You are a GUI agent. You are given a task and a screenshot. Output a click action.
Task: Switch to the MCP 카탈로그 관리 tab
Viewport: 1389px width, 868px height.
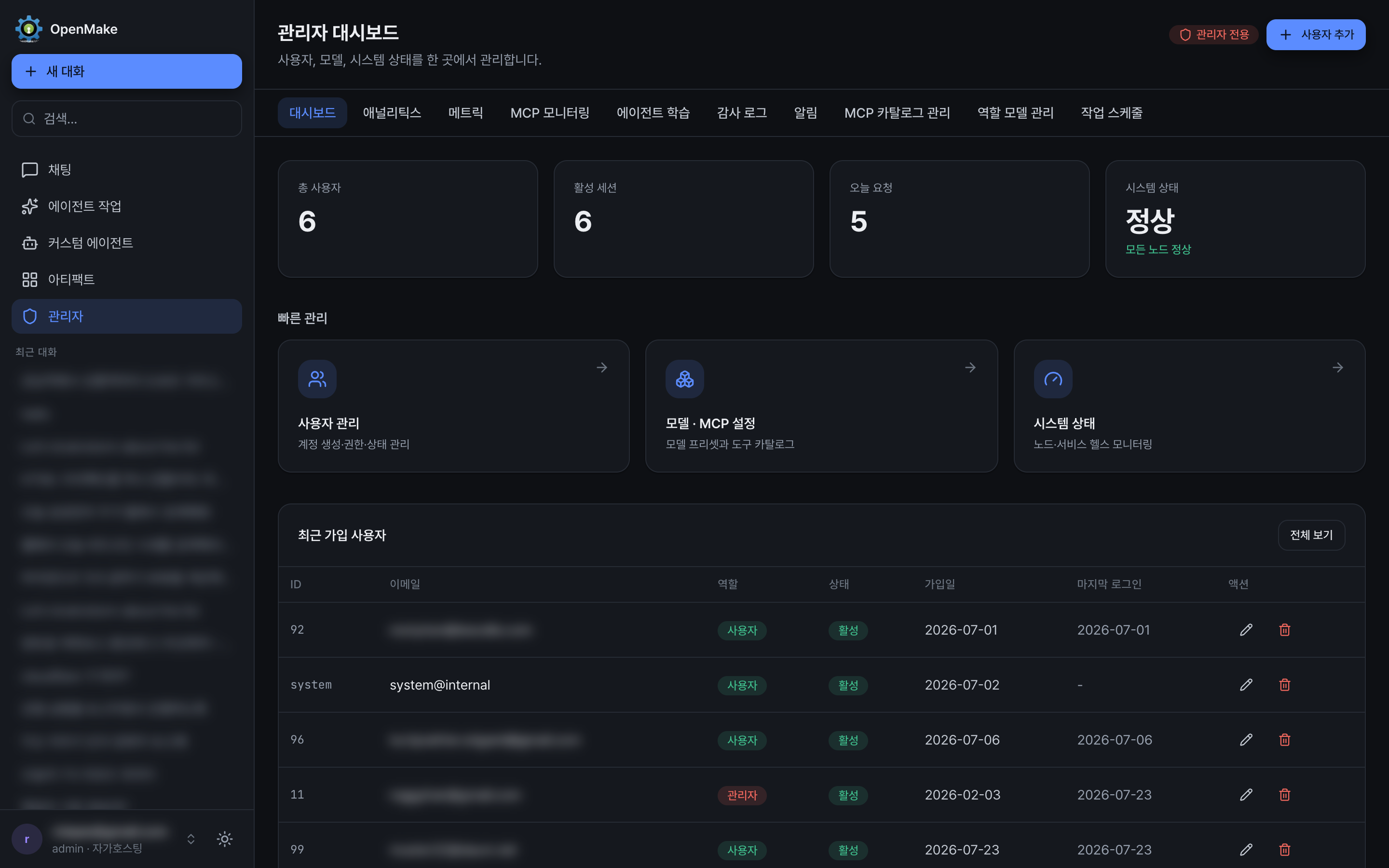(897, 112)
